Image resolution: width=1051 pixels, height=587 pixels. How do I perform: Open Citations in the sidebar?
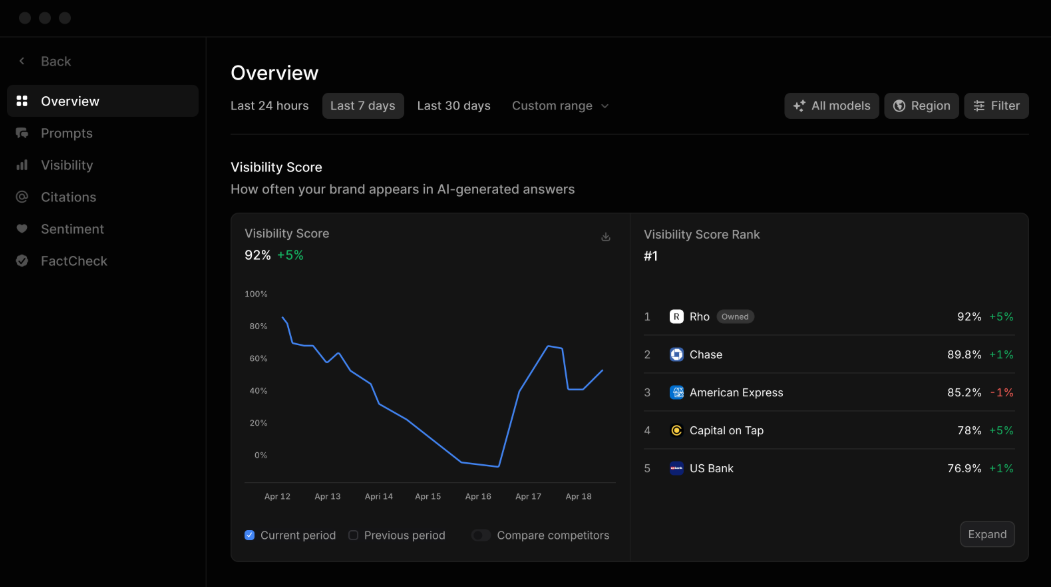point(103,197)
